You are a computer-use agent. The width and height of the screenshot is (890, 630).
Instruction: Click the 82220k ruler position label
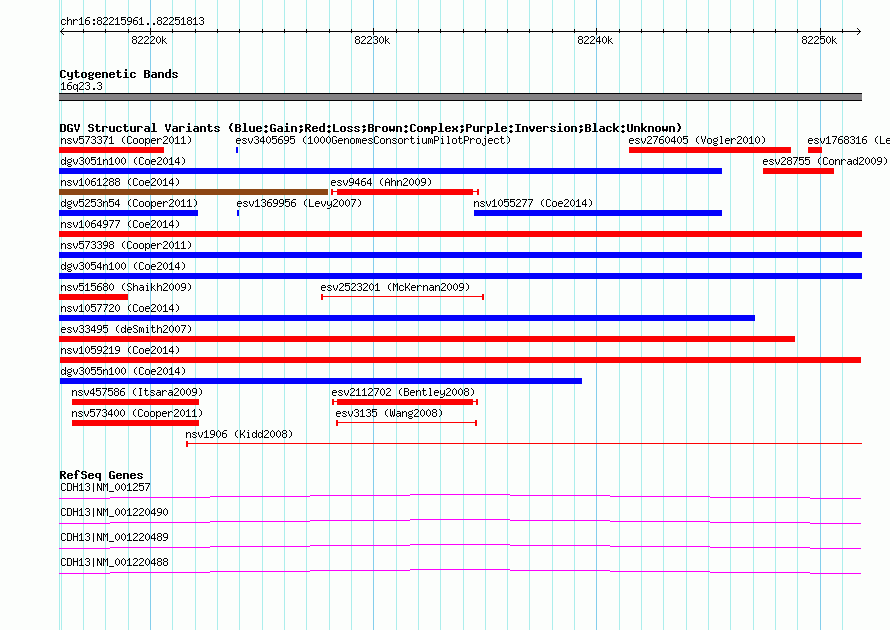pos(149,40)
